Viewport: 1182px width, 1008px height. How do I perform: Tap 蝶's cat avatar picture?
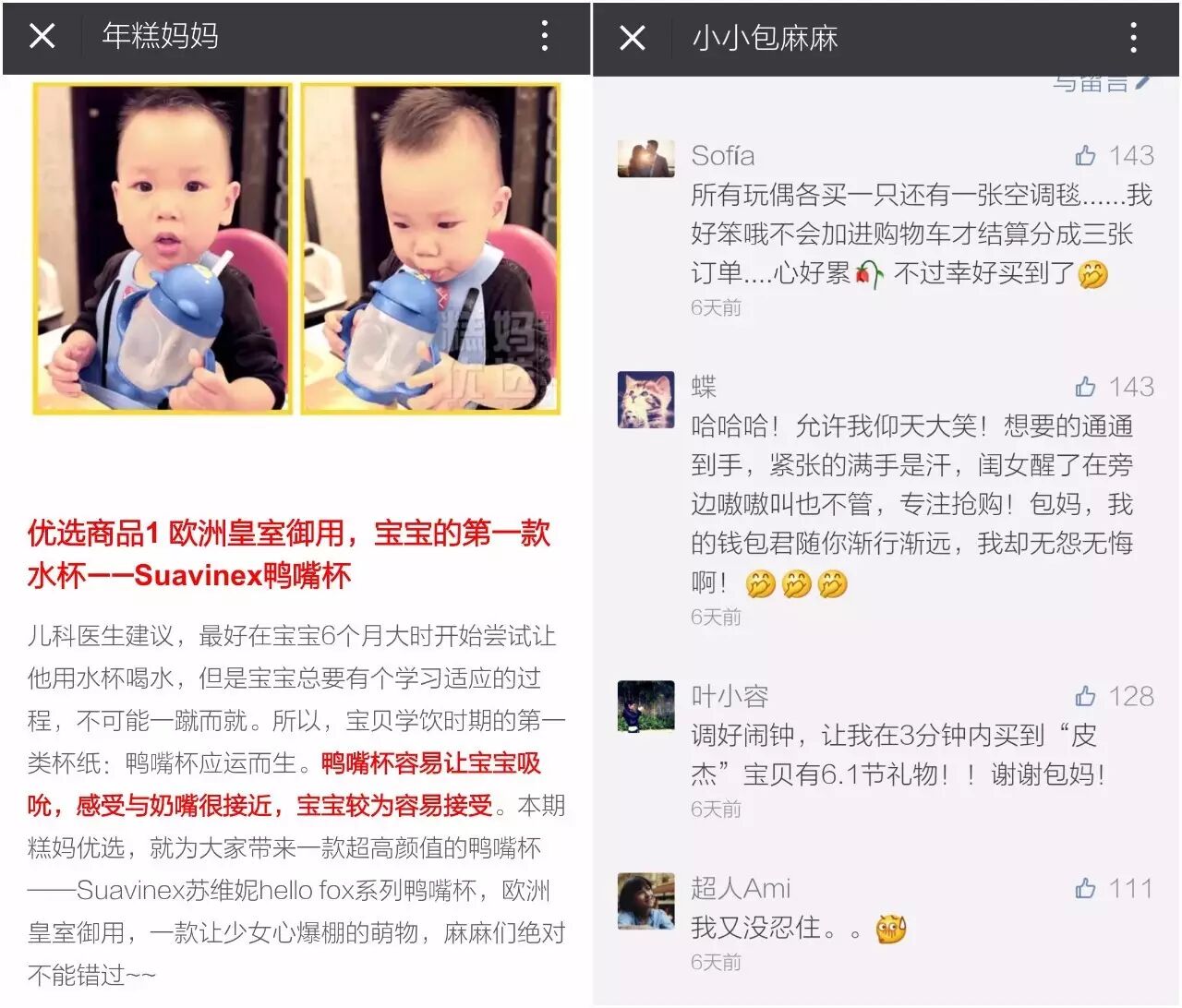coord(645,400)
